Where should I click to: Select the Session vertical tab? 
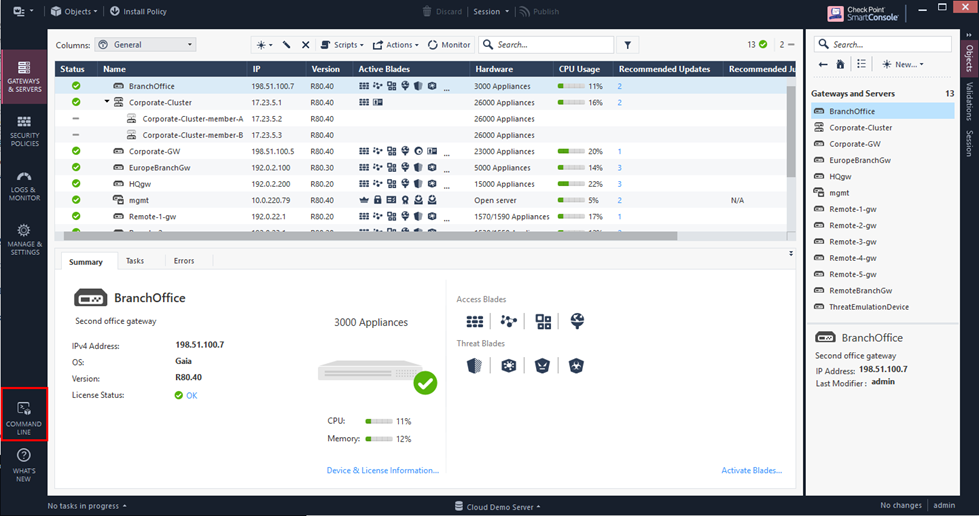click(x=970, y=143)
